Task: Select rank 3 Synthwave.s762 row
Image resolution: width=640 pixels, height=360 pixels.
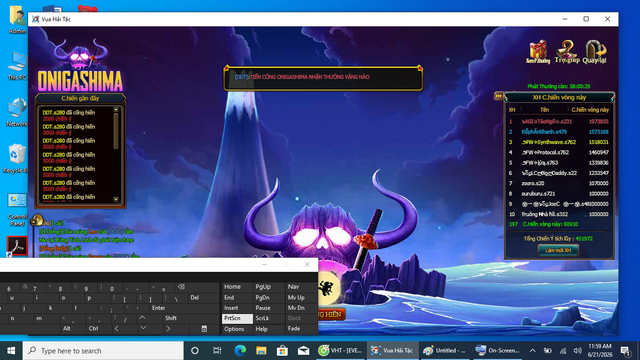Action: pos(559,142)
